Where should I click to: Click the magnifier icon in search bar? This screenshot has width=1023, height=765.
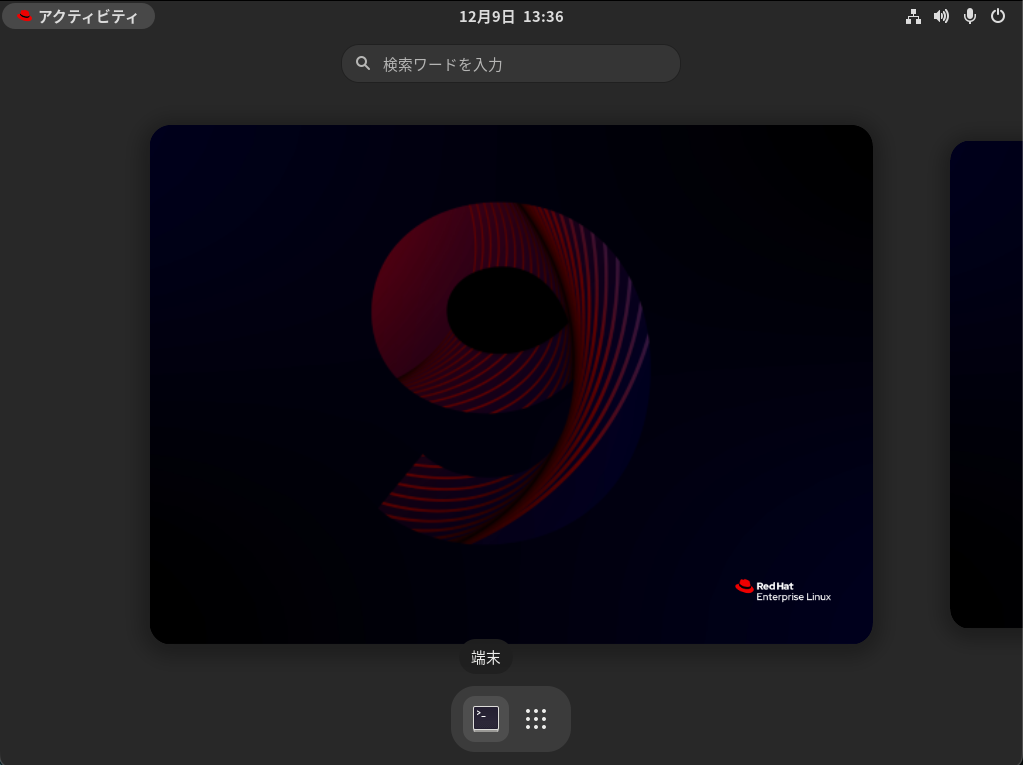point(363,64)
